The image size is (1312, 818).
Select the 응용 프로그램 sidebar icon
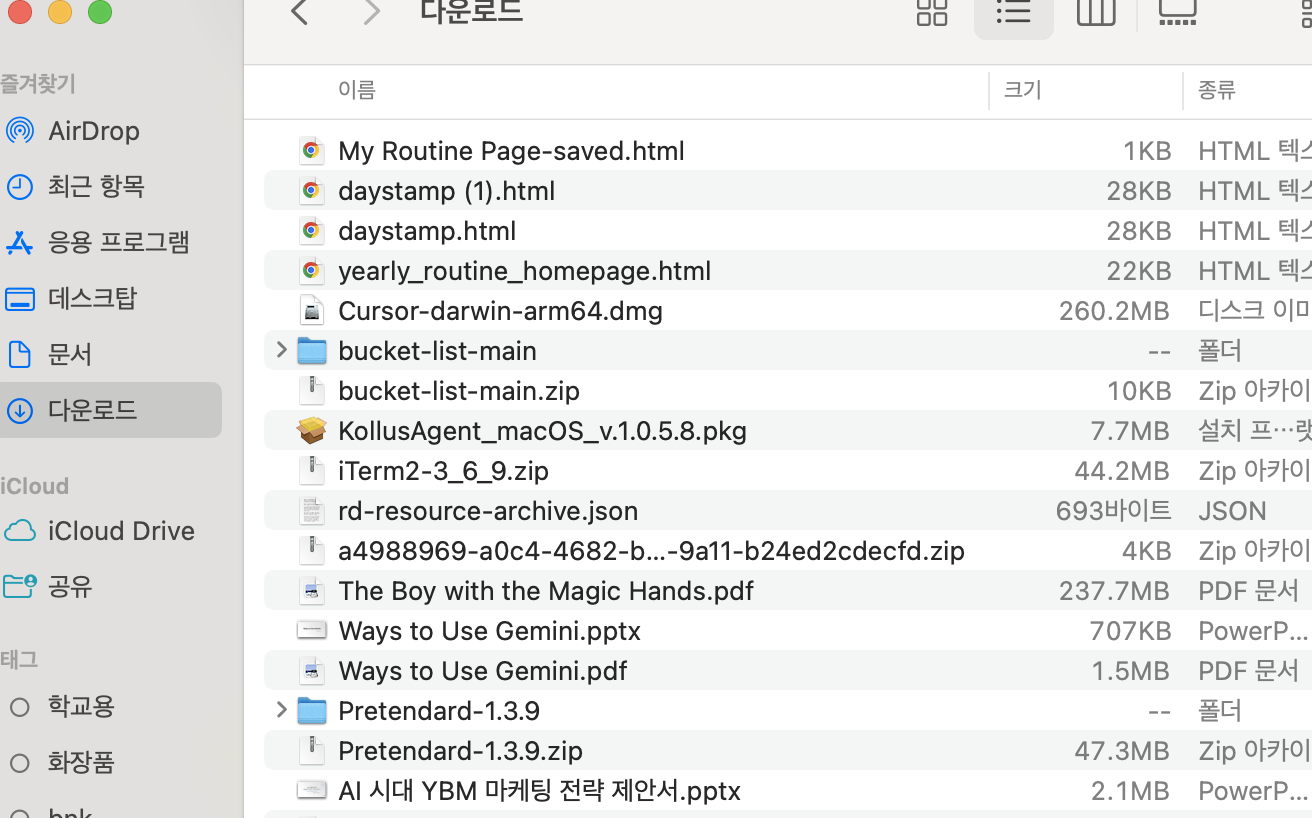[x=20, y=242]
